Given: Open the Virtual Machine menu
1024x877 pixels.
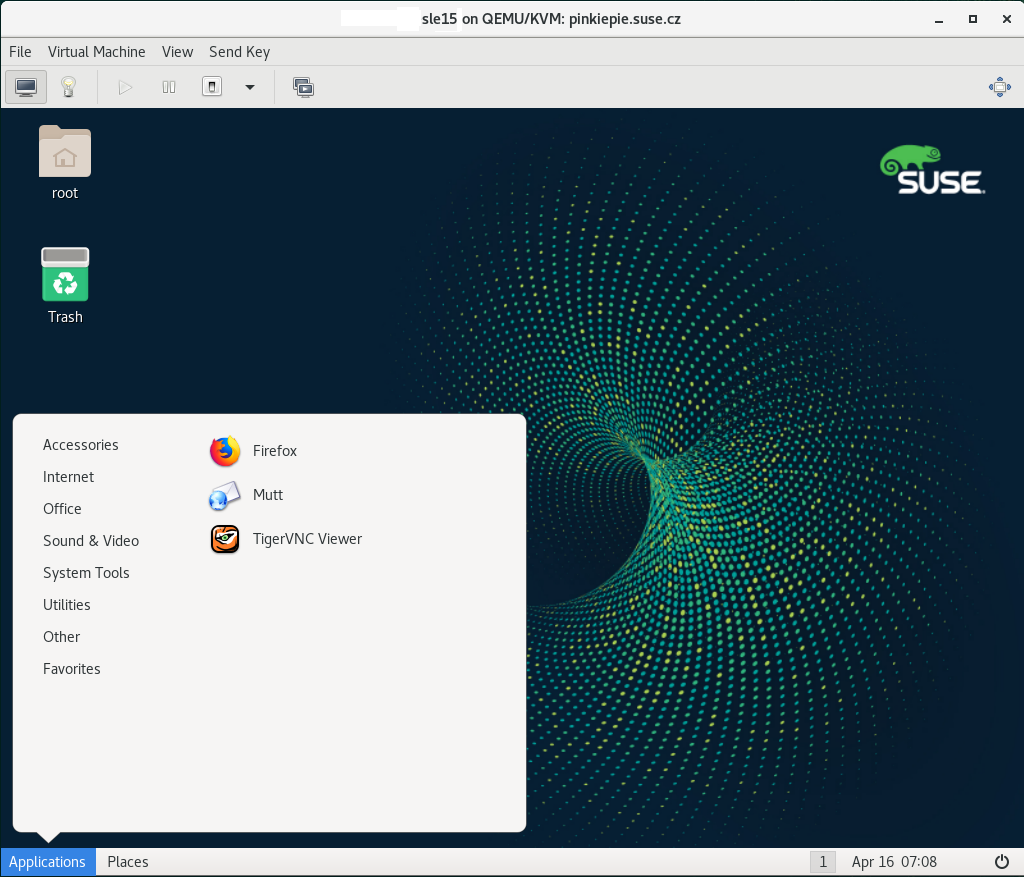Looking at the screenshot, I should [96, 52].
